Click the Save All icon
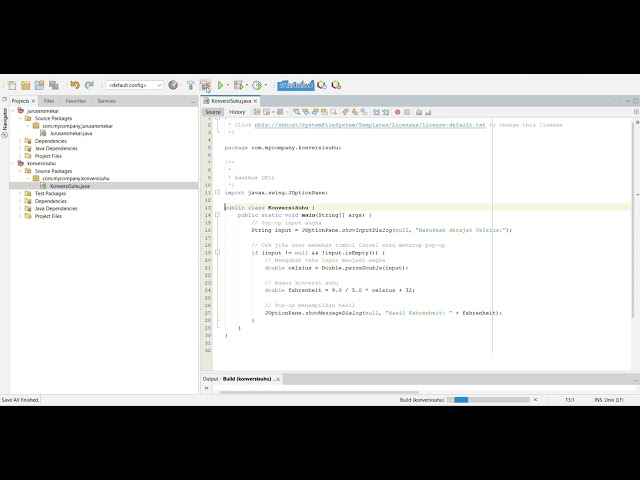This screenshot has width=640, height=480. coord(53,85)
